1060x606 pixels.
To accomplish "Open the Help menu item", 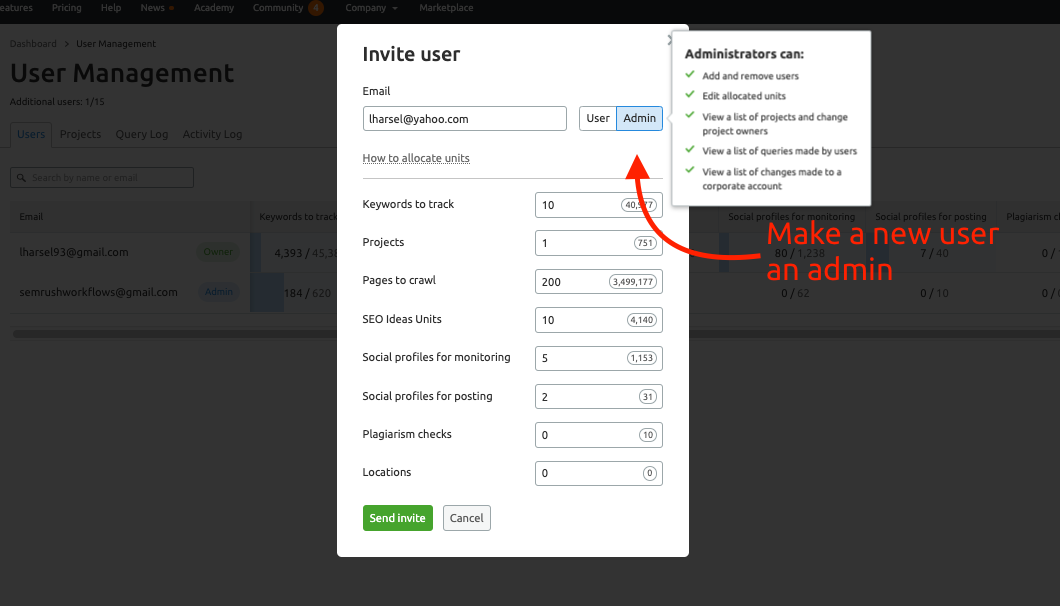I will click(111, 7).
